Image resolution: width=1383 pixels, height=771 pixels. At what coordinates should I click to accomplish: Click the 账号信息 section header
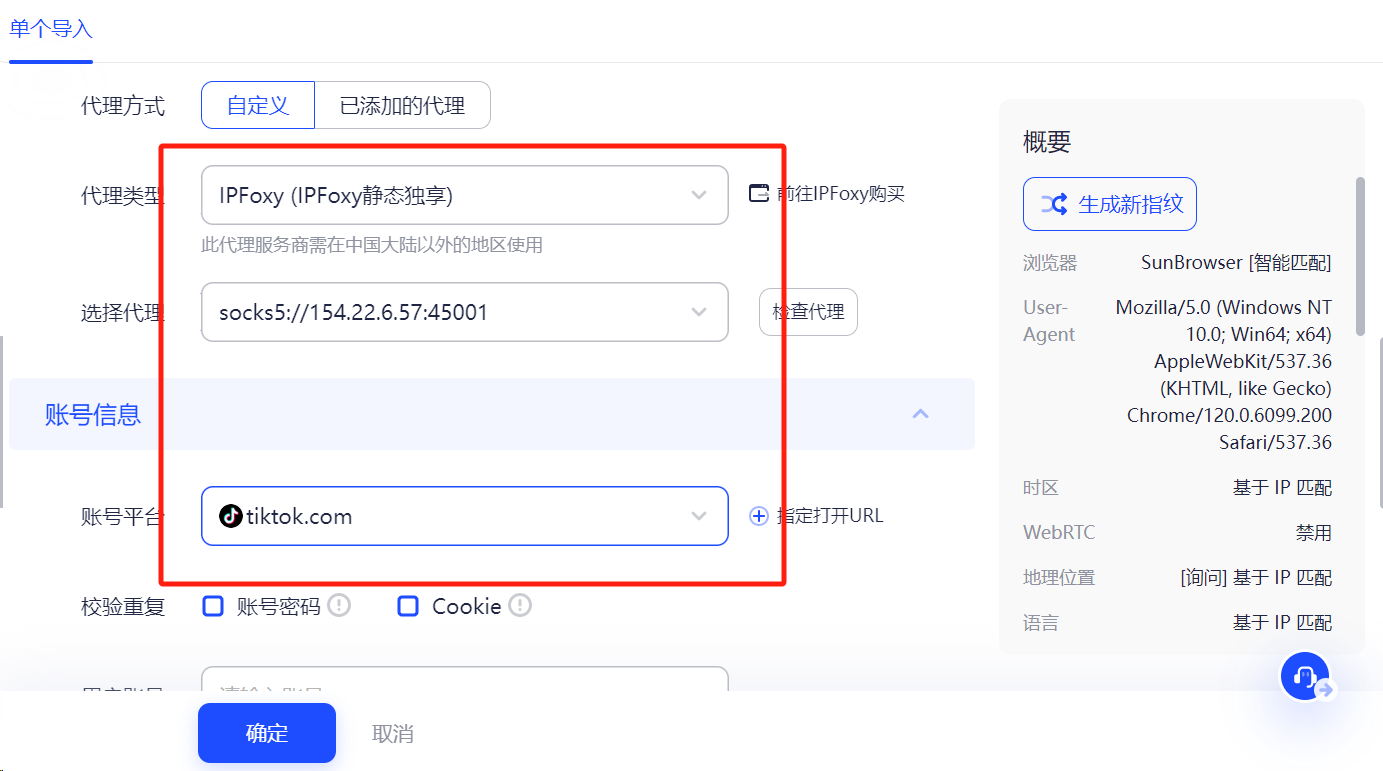[x=492, y=414]
